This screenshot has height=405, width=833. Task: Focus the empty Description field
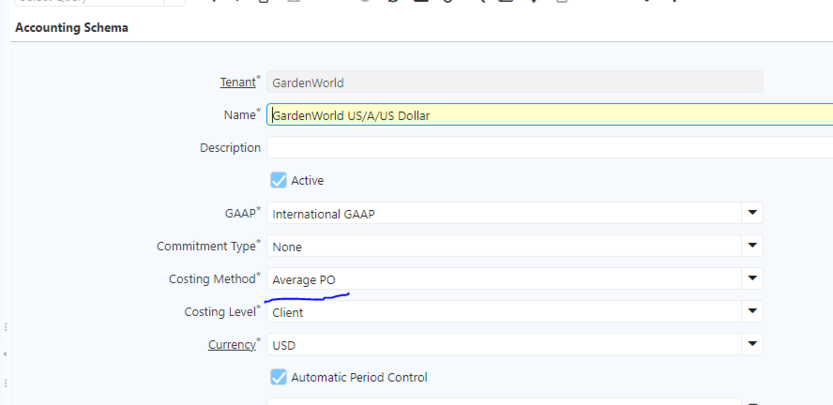550,148
